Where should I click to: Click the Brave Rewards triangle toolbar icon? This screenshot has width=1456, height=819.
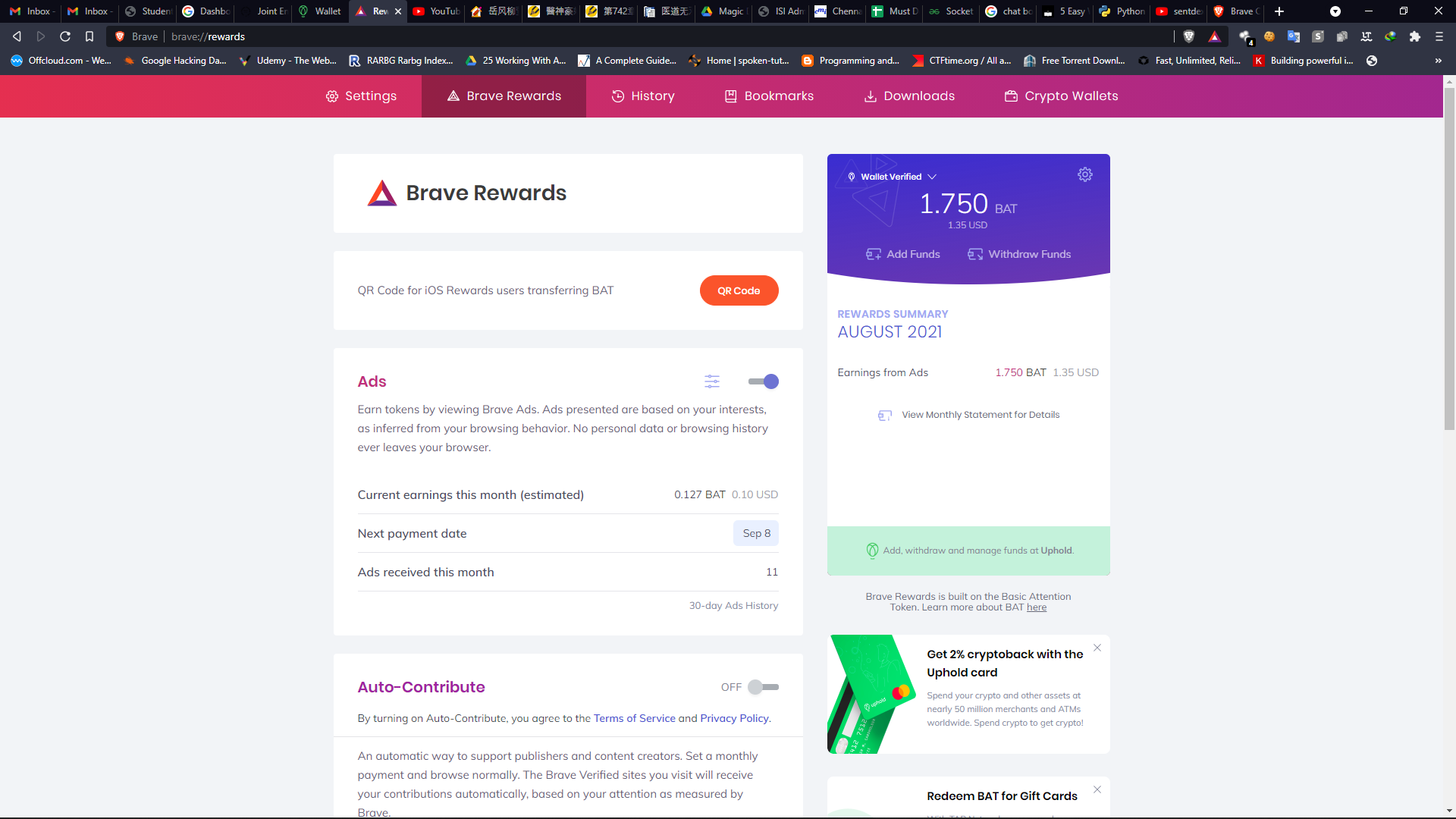pyautogui.click(x=1214, y=36)
